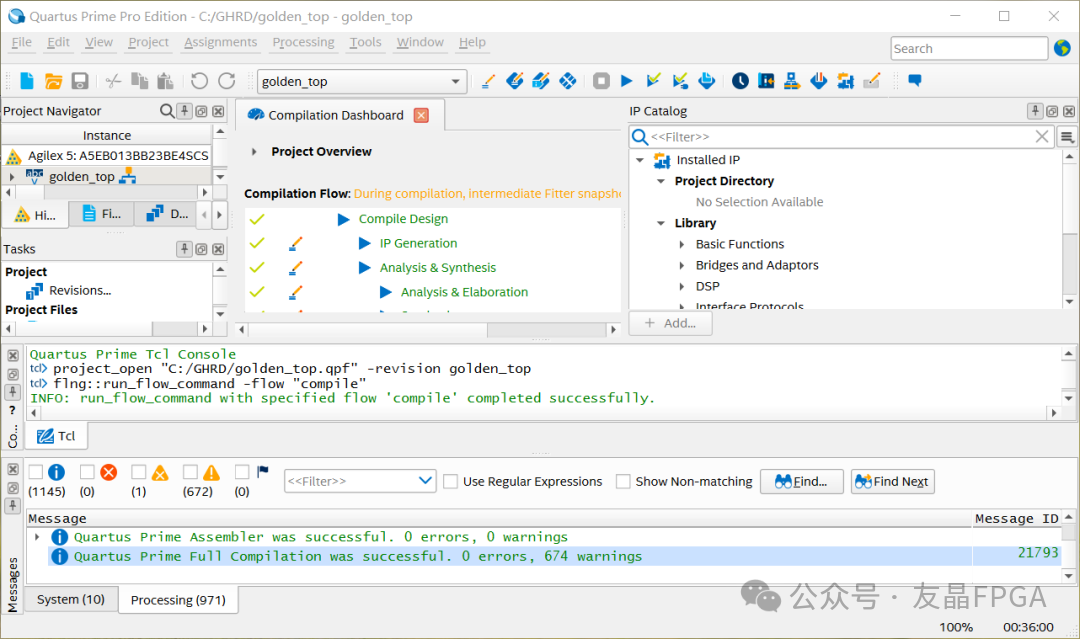The width and height of the screenshot is (1080, 639).
Task: Expand the Basic Functions category
Action: tap(682, 244)
